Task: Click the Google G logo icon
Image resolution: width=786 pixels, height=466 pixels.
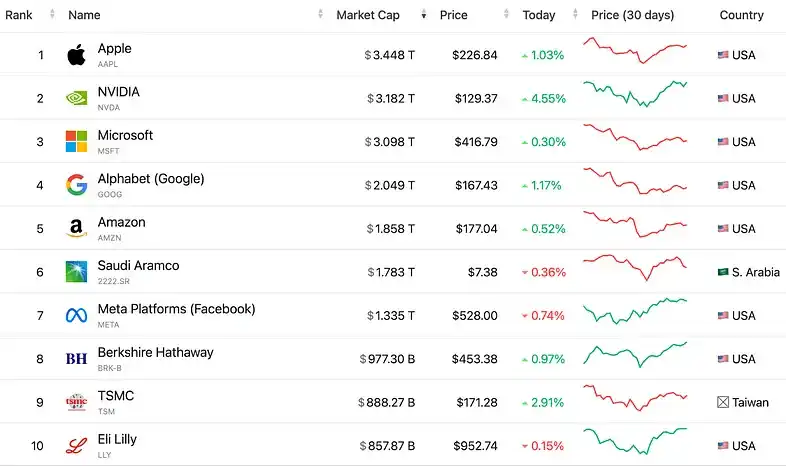Action: pyautogui.click(x=76, y=185)
